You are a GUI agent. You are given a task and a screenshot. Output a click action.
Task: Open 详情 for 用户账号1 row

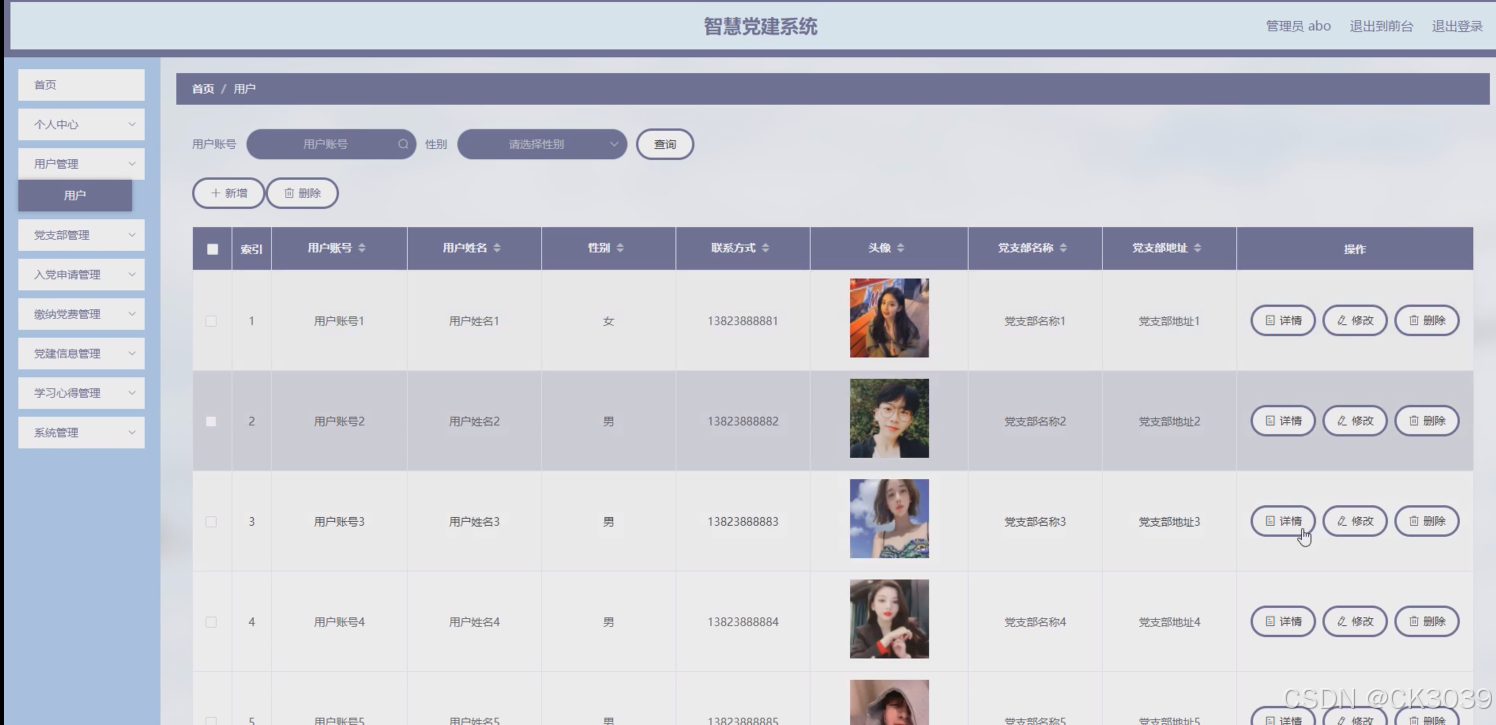coord(1283,321)
